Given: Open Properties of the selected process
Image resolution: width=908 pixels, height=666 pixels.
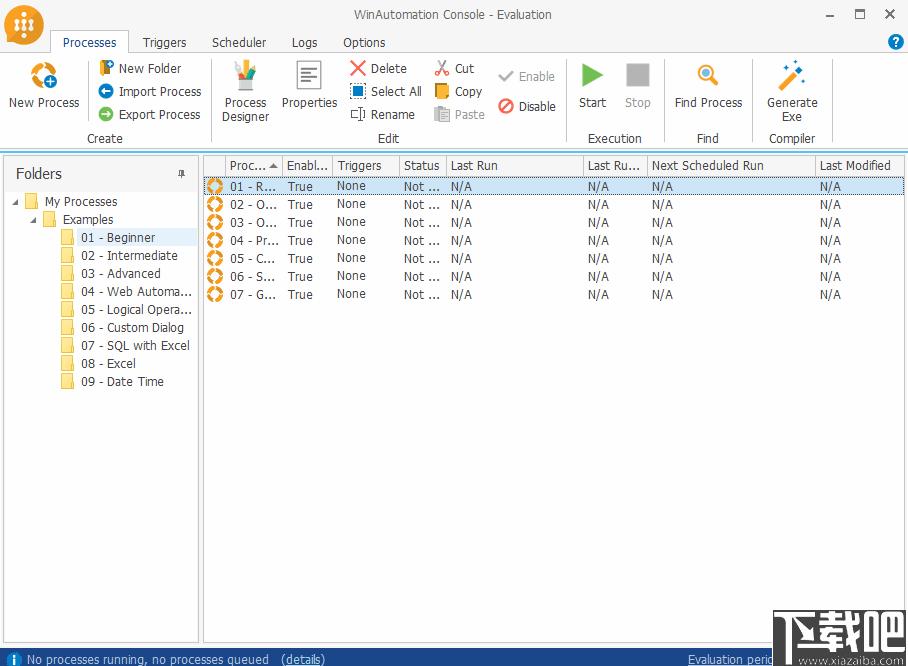Looking at the screenshot, I should pos(309,85).
